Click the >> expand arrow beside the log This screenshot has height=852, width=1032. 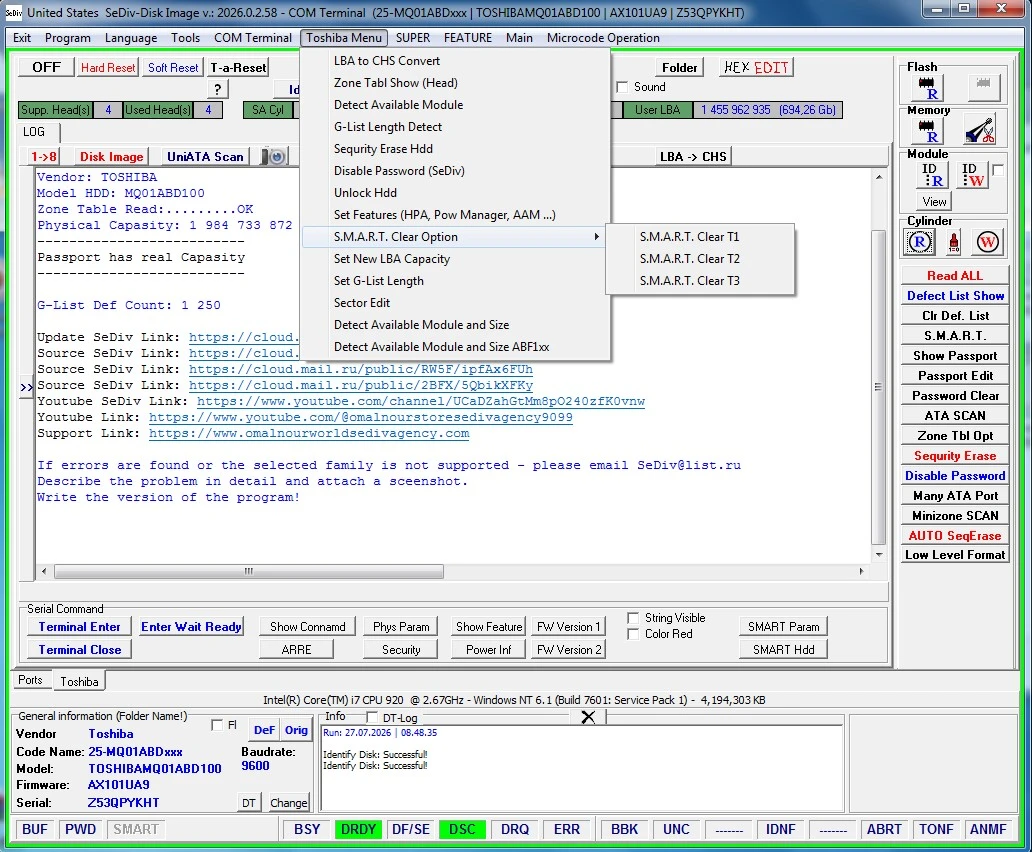click(26, 388)
